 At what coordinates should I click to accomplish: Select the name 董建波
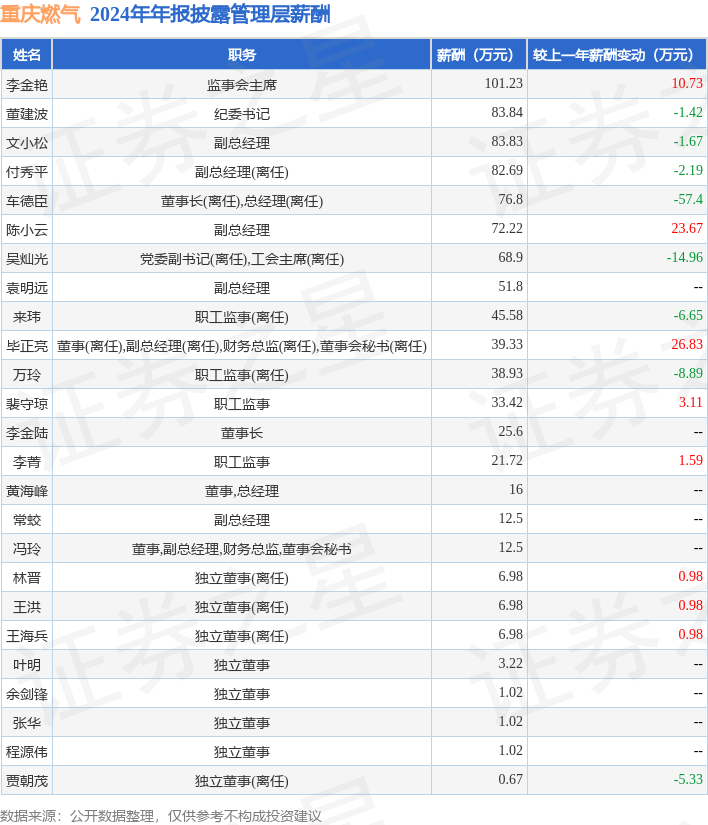click(27, 114)
